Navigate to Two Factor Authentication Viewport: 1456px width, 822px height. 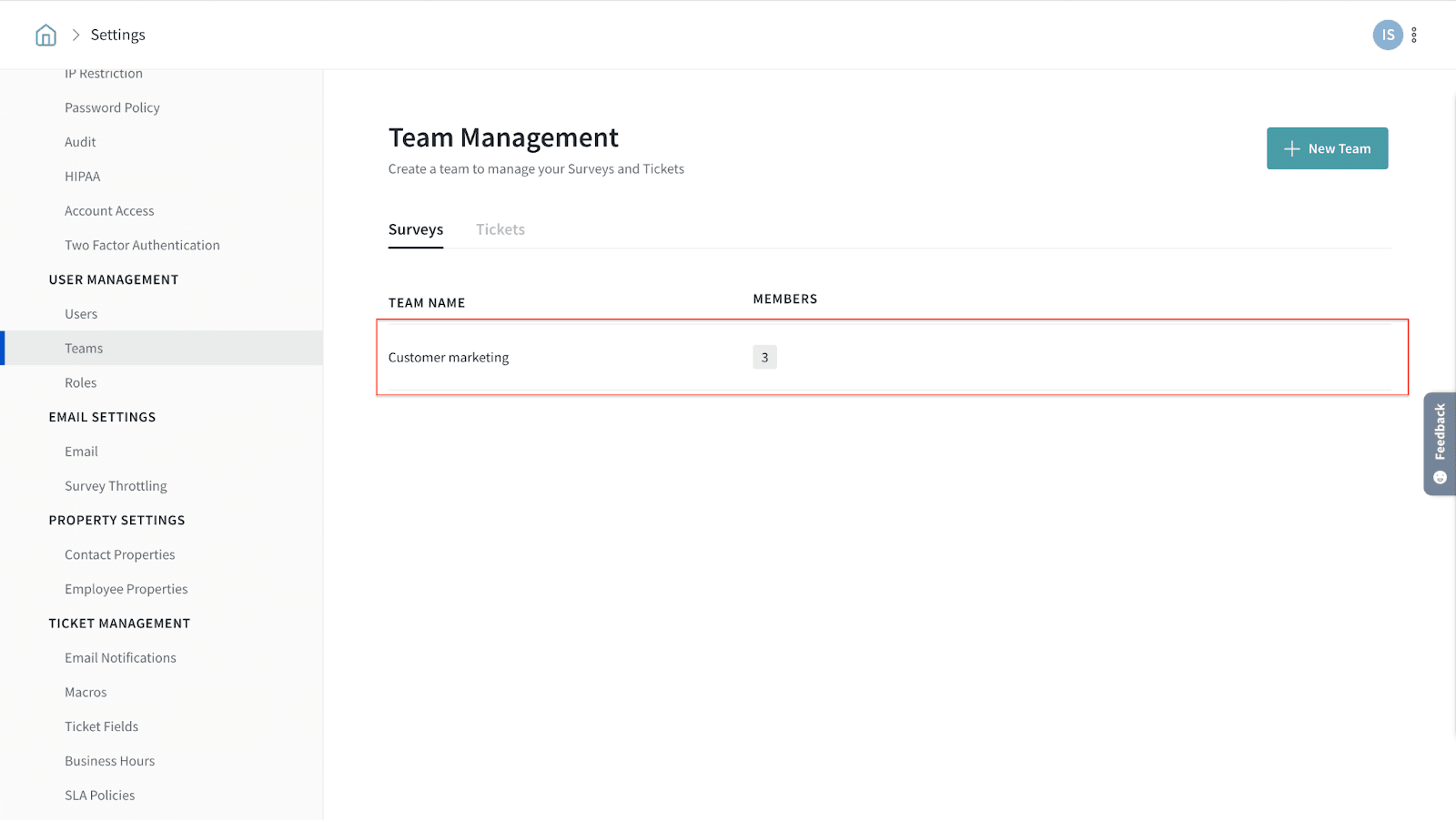click(142, 246)
